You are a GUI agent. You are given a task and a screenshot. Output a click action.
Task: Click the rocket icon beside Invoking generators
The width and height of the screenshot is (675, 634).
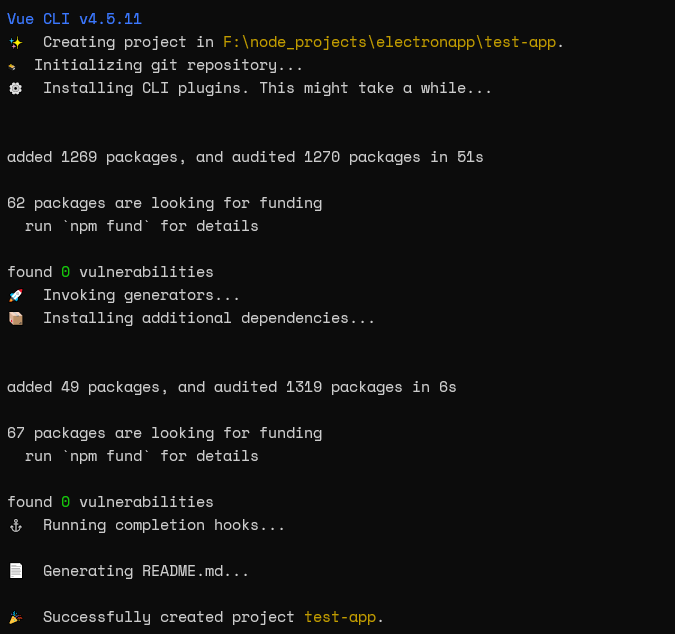pos(15,295)
